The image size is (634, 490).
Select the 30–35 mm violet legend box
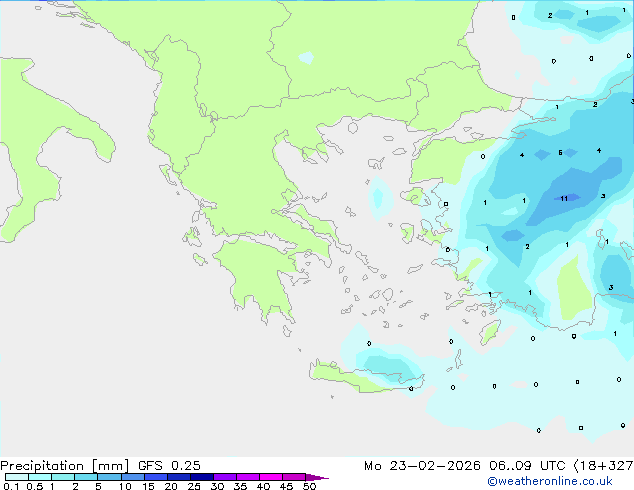[225, 477]
